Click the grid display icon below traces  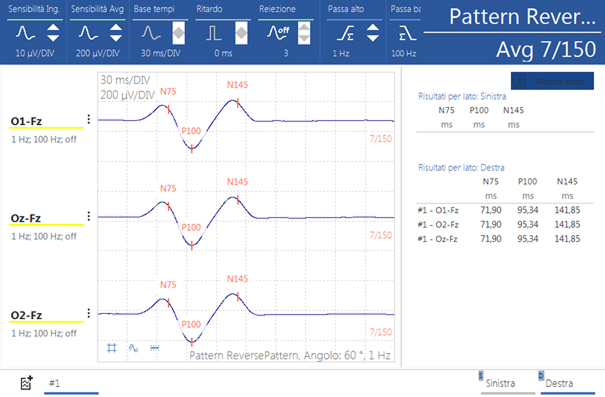pos(112,348)
